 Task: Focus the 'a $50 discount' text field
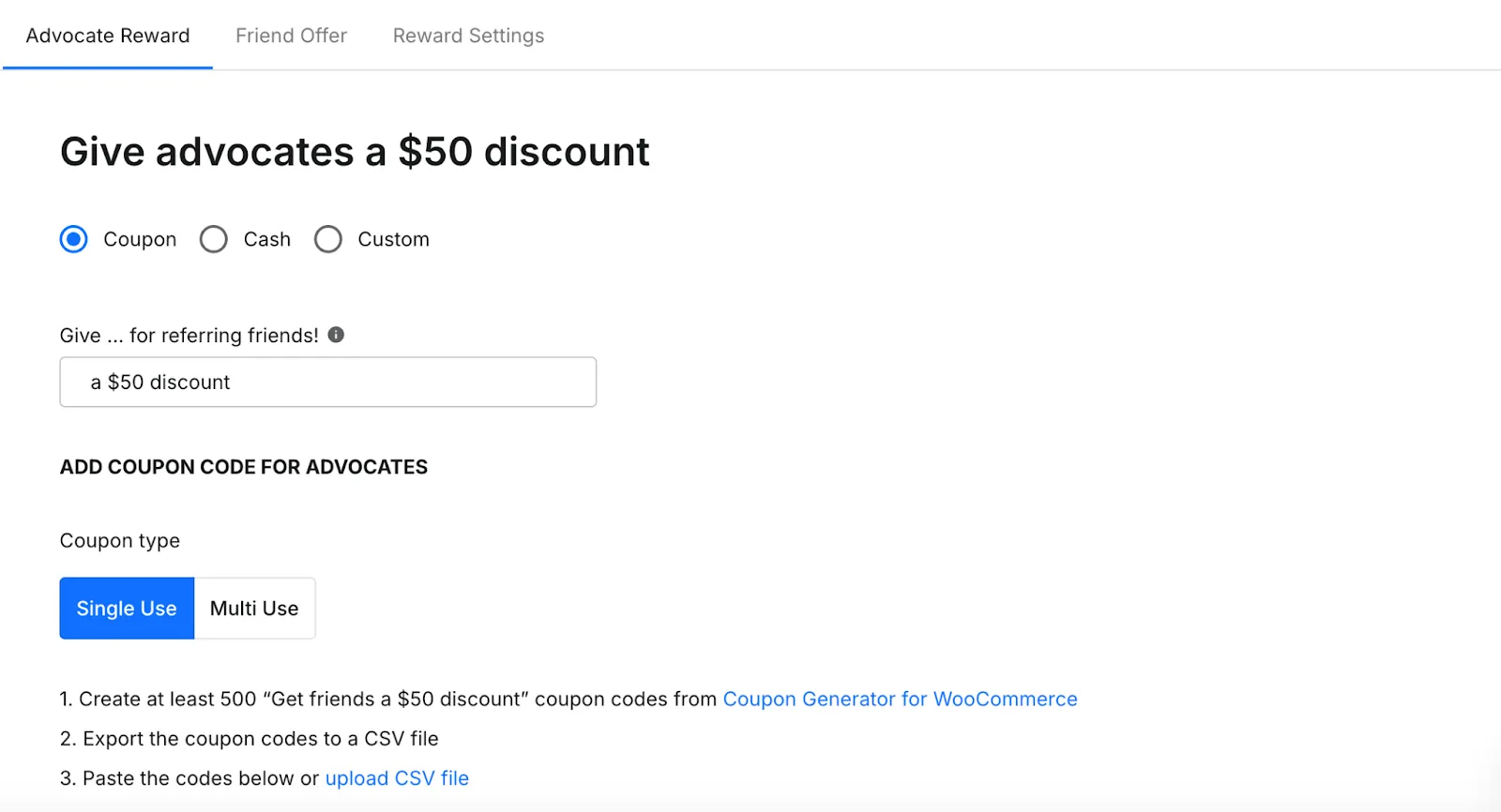click(x=328, y=382)
